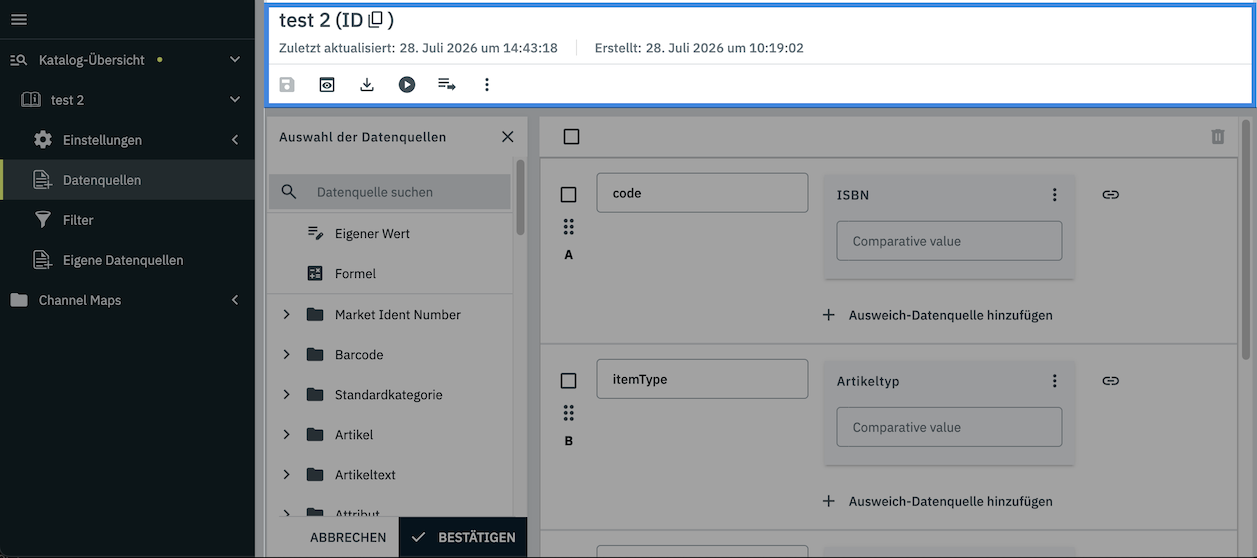Image resolution: width=1257 pixels, height=558 pixels.
Task: Click the Filter funnel icon
Action: [x=43, y=220]
